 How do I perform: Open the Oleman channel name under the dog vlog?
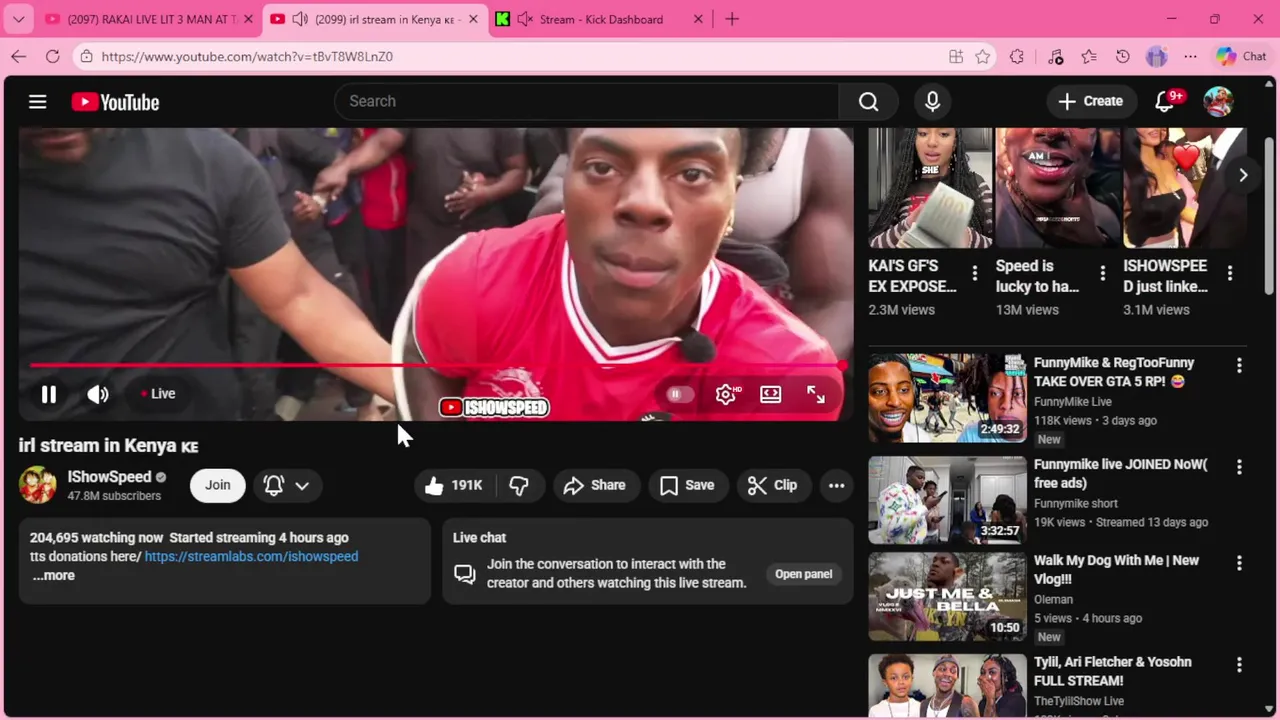[x=1053, y=599]
